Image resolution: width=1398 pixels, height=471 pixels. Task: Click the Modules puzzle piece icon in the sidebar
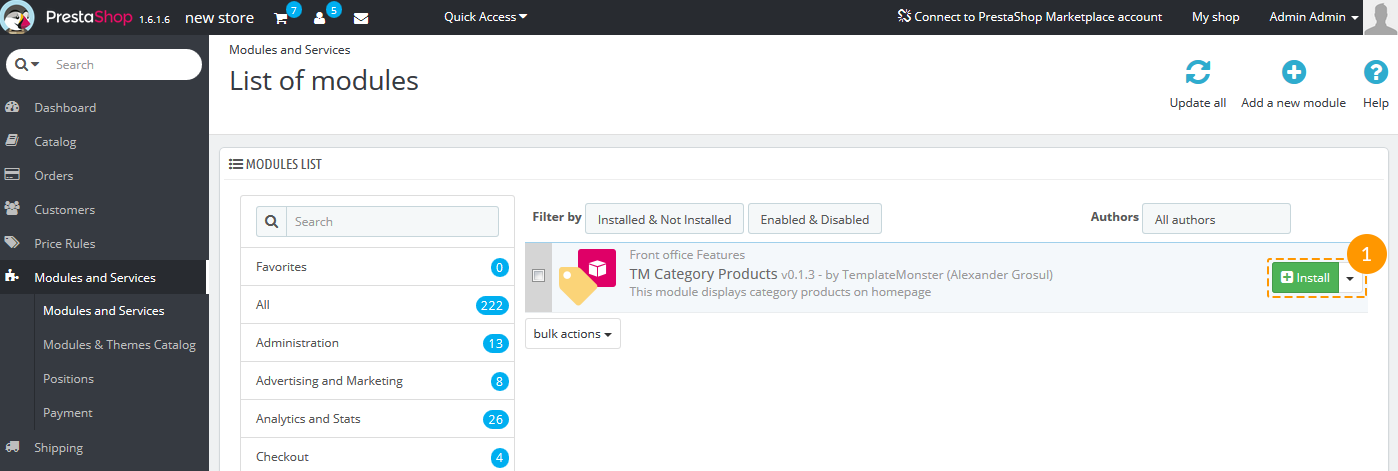pyautogui.click(x=13, y=277)
